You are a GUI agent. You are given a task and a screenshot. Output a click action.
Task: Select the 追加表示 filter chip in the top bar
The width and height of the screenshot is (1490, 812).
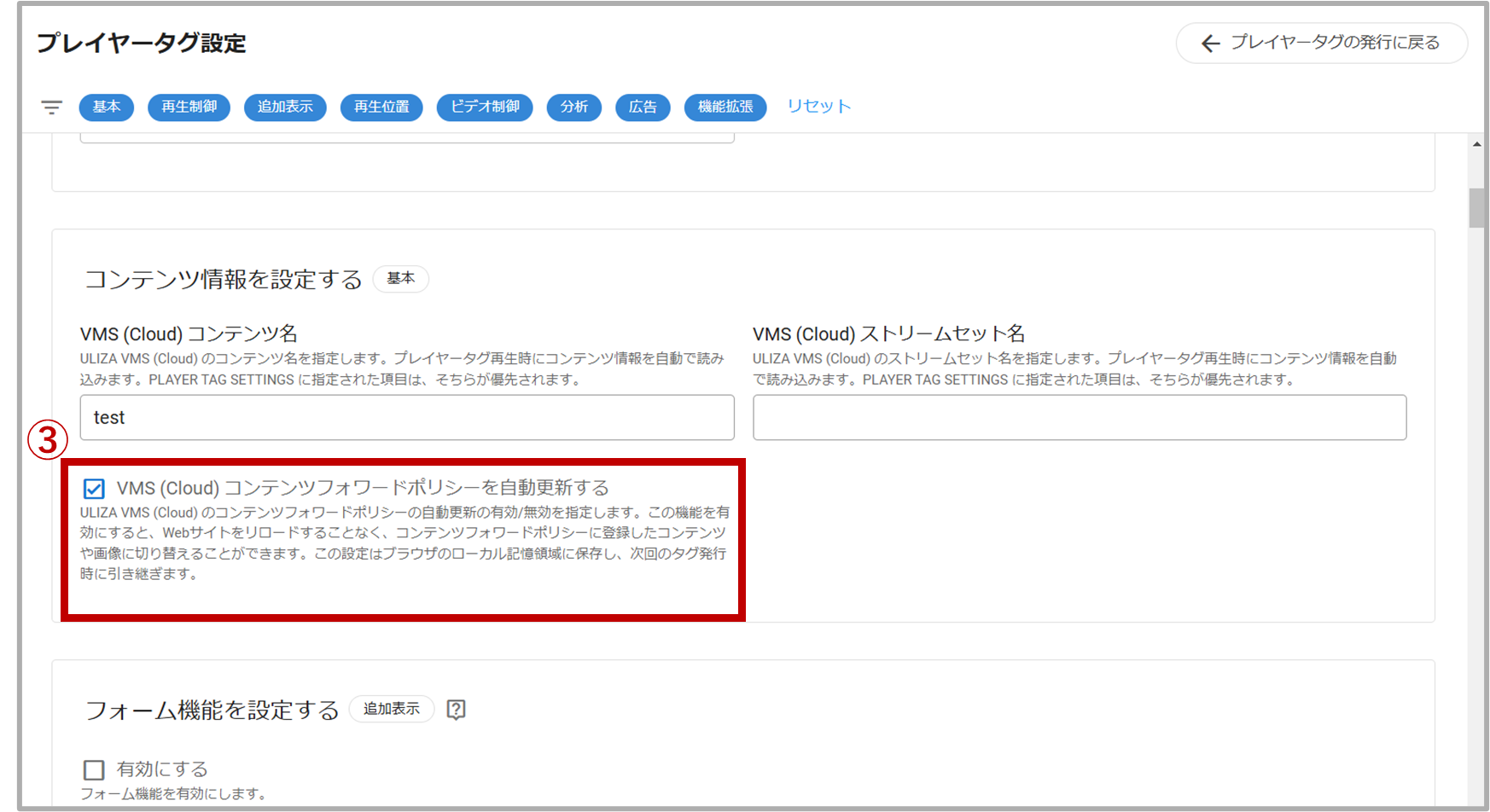[x=285, y=107]
